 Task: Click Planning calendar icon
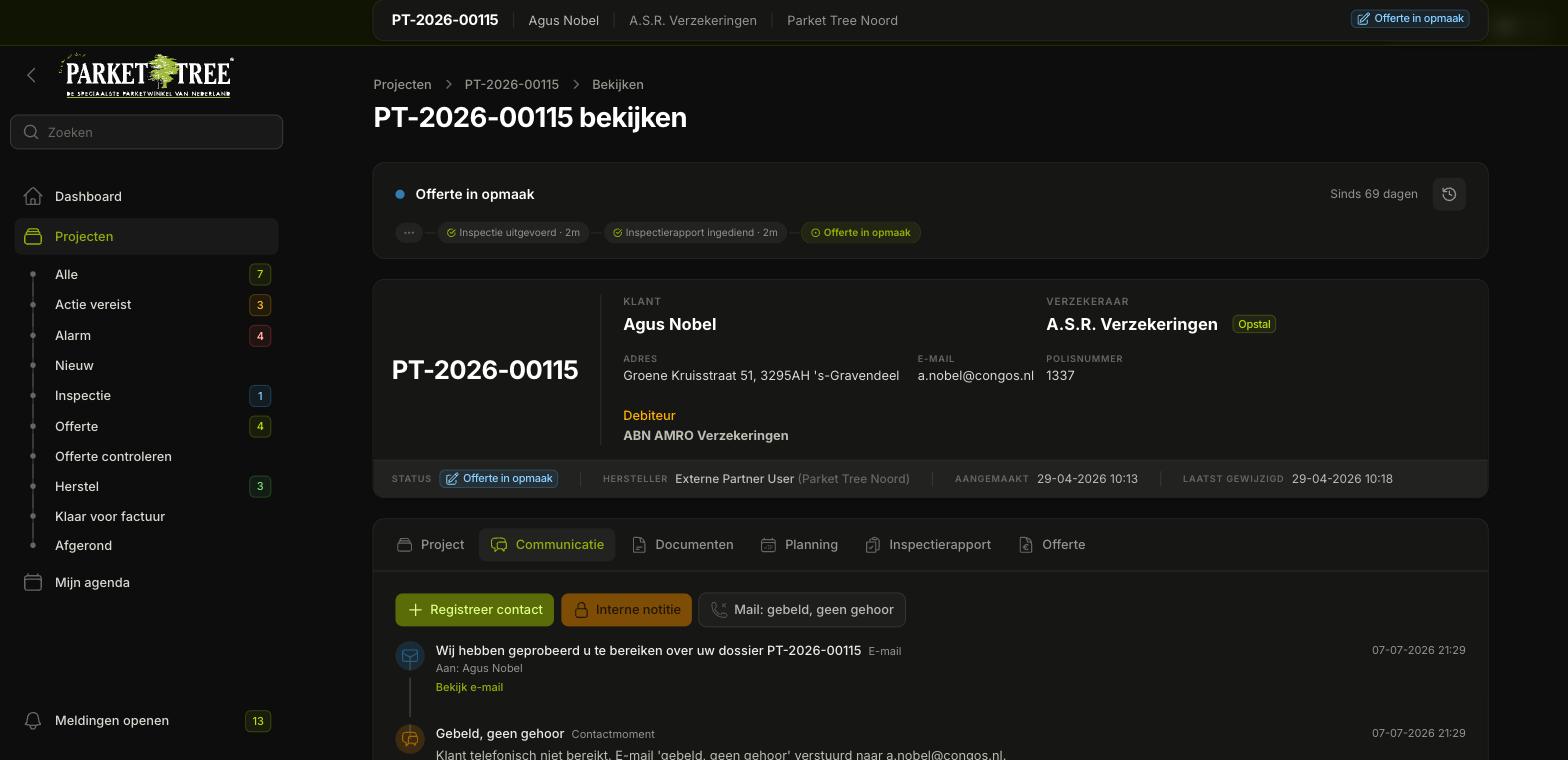tap(768, 545)
